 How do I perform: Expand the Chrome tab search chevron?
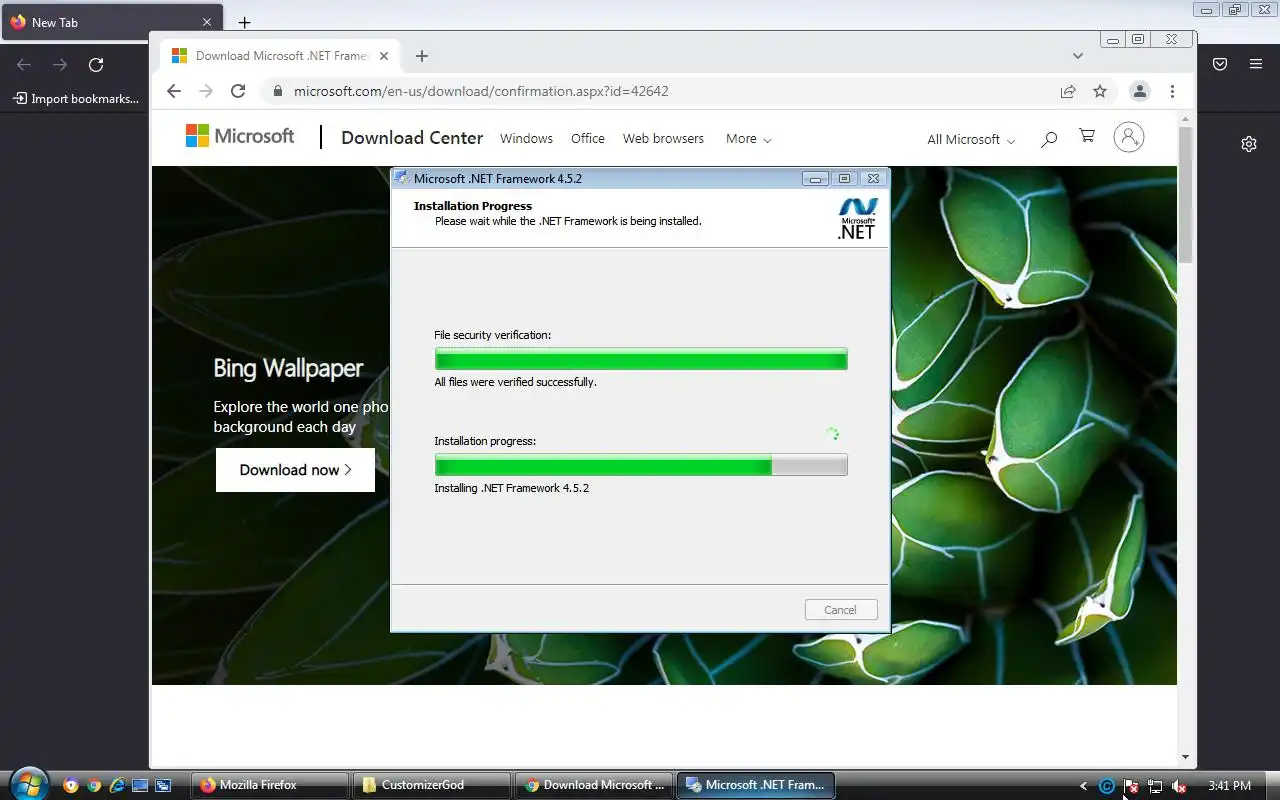[1078, 56]
